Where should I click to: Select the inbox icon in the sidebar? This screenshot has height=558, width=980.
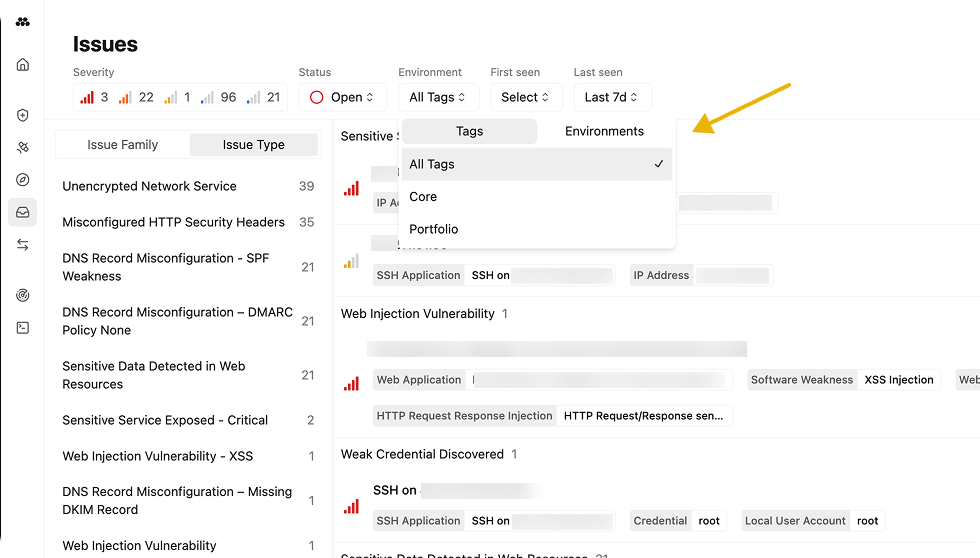coord(23,212)
